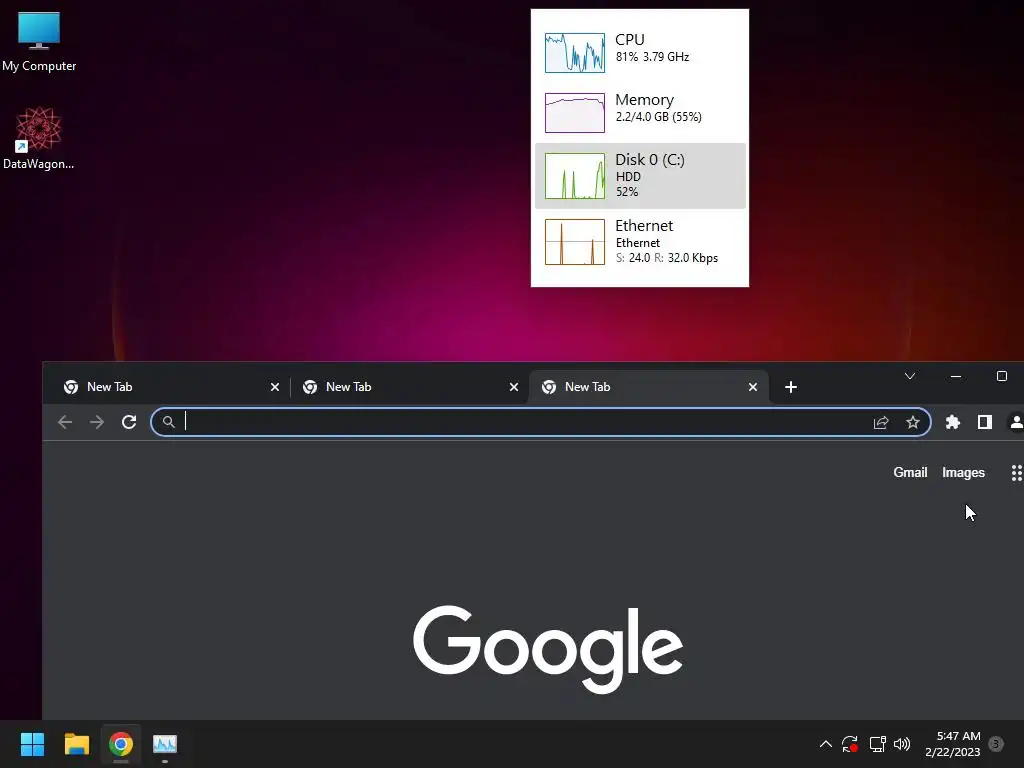Viewport: 1024px width, 768px height.
Task: Open the My Computer desktop icon
Action: click(39, 41)
